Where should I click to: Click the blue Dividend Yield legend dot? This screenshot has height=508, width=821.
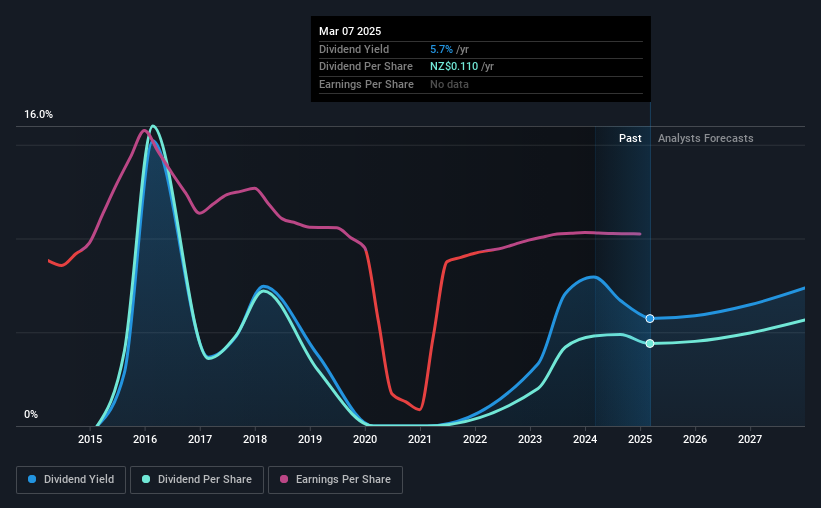point(32,479)
